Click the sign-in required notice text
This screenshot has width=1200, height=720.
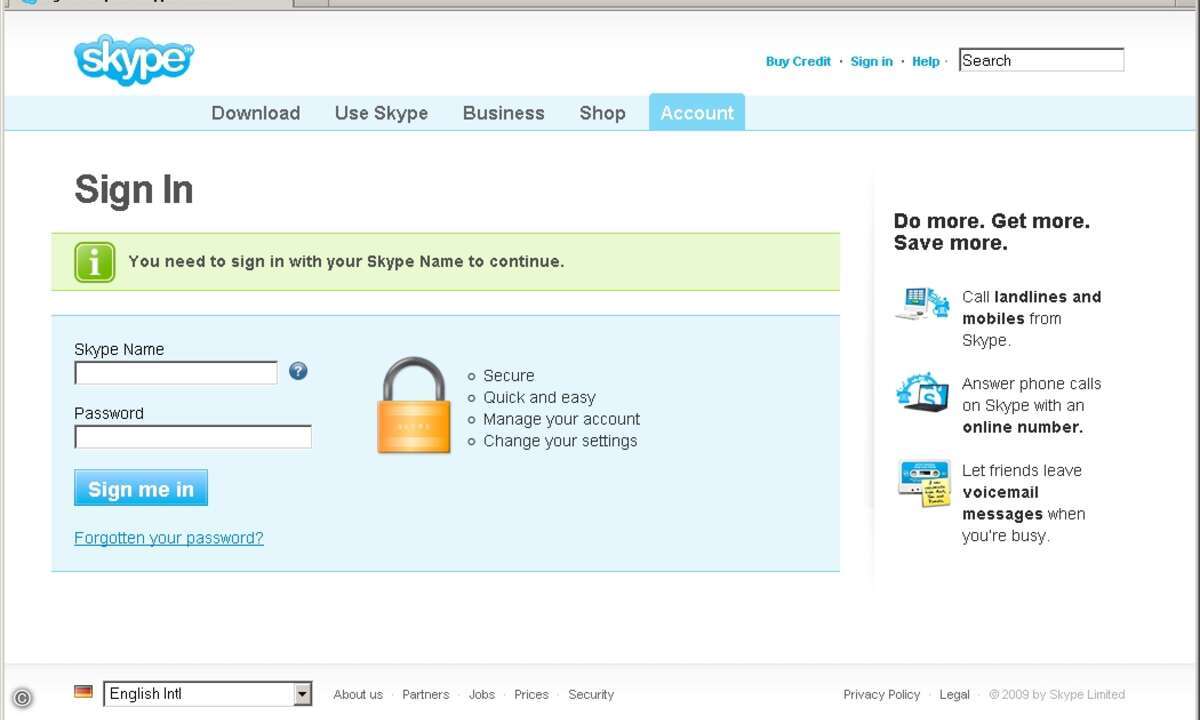(x=346, y=262)
